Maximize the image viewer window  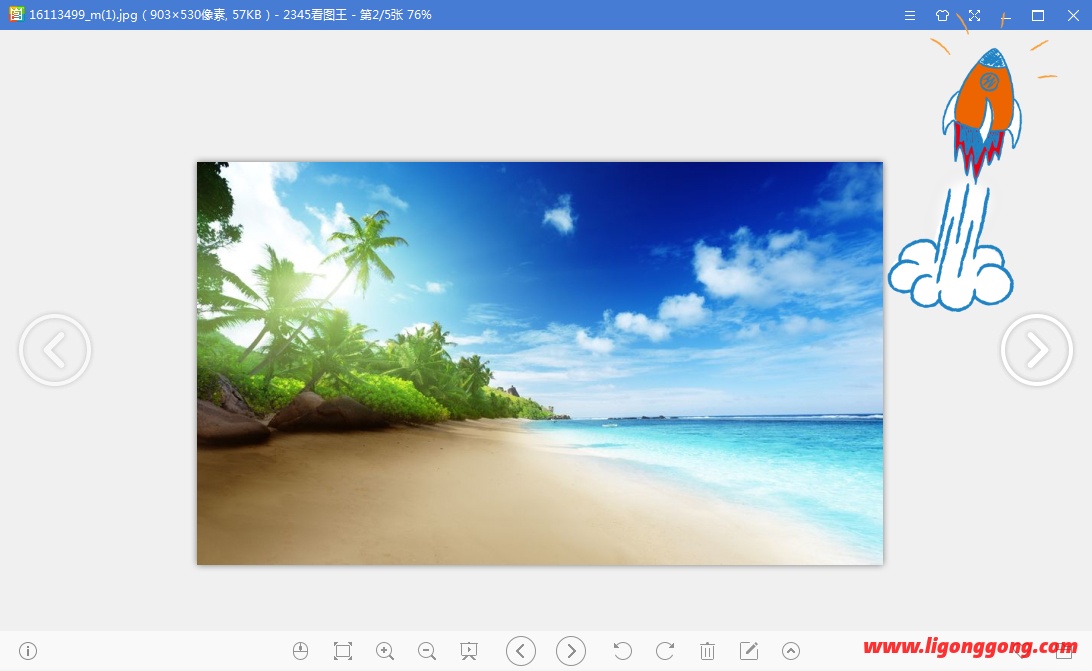pyautogui.click(x=1038, y=16)
